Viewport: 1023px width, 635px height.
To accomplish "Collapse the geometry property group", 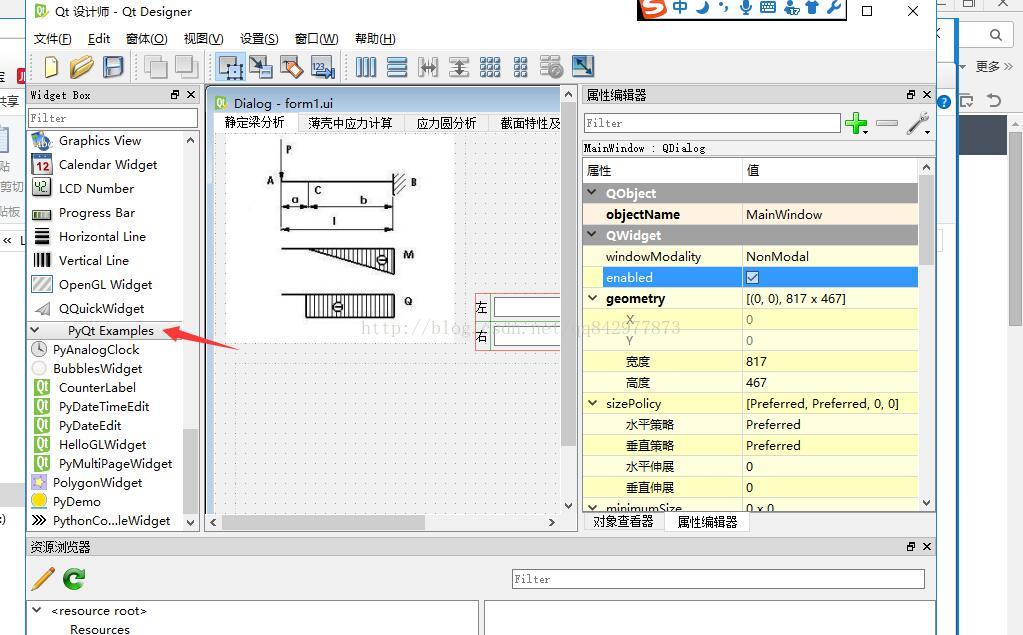I will pos(592,298).
